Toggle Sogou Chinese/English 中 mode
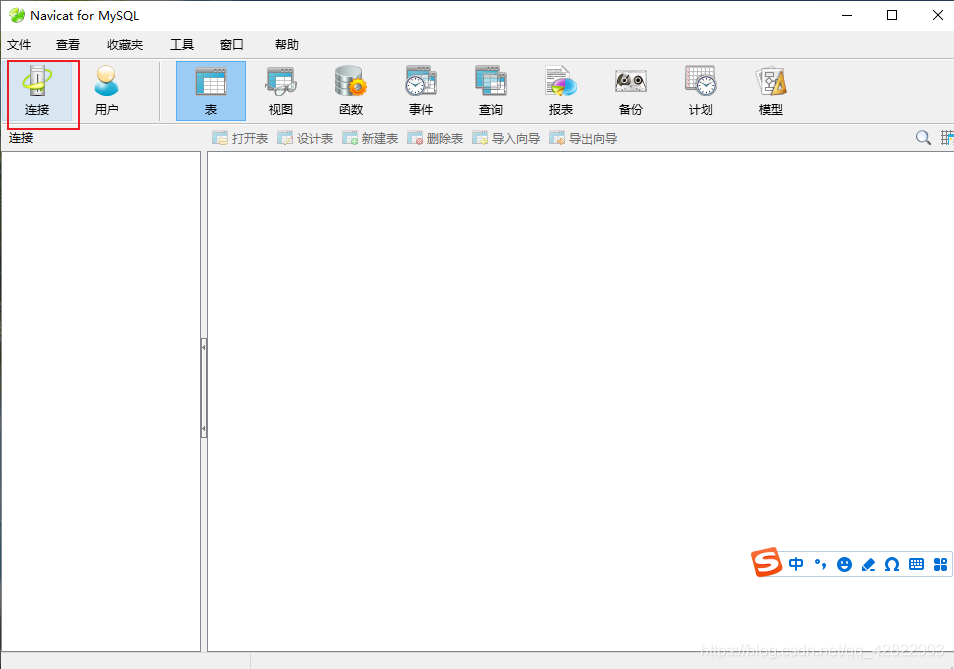 point(796,564)
